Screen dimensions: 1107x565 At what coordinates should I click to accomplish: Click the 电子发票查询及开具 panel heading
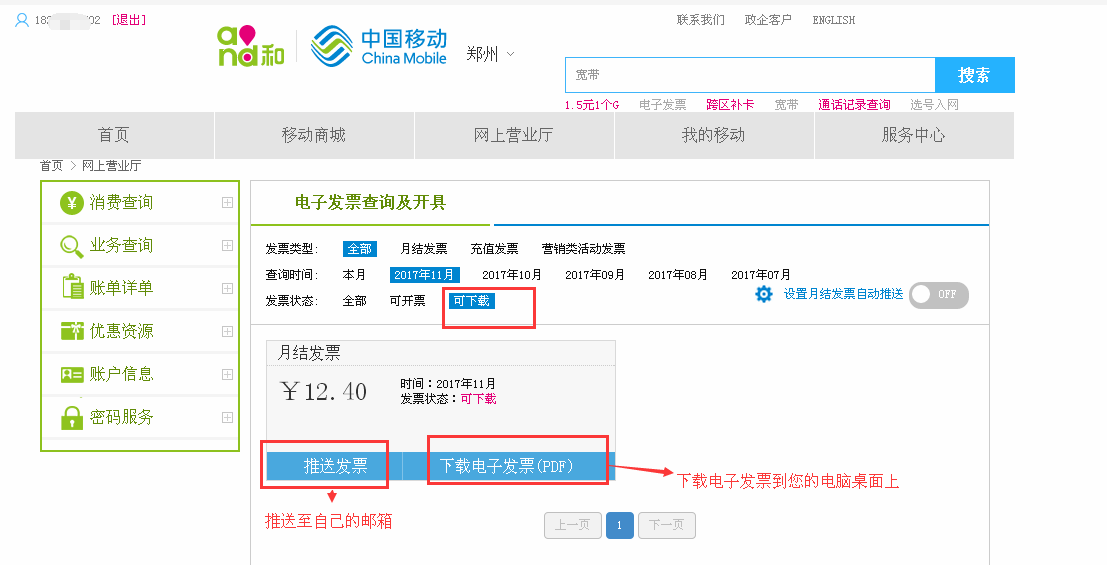pyautogui.click(x=371, y=203)
